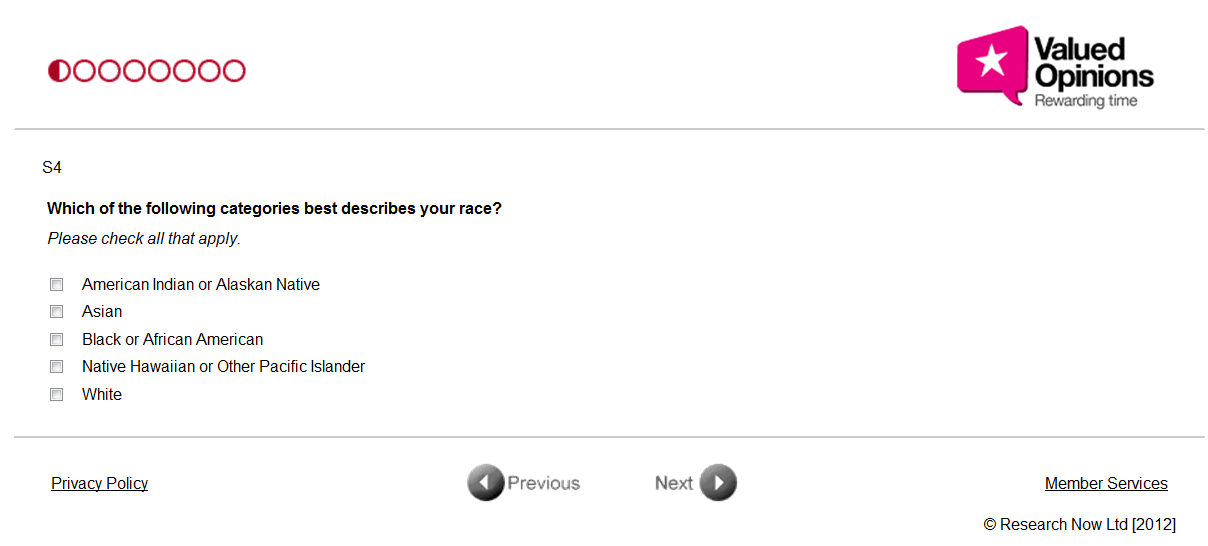This screenshot has height=546, width=1208.
Task: Click the Previous arrow icon
Action: (x=485, y=483)
